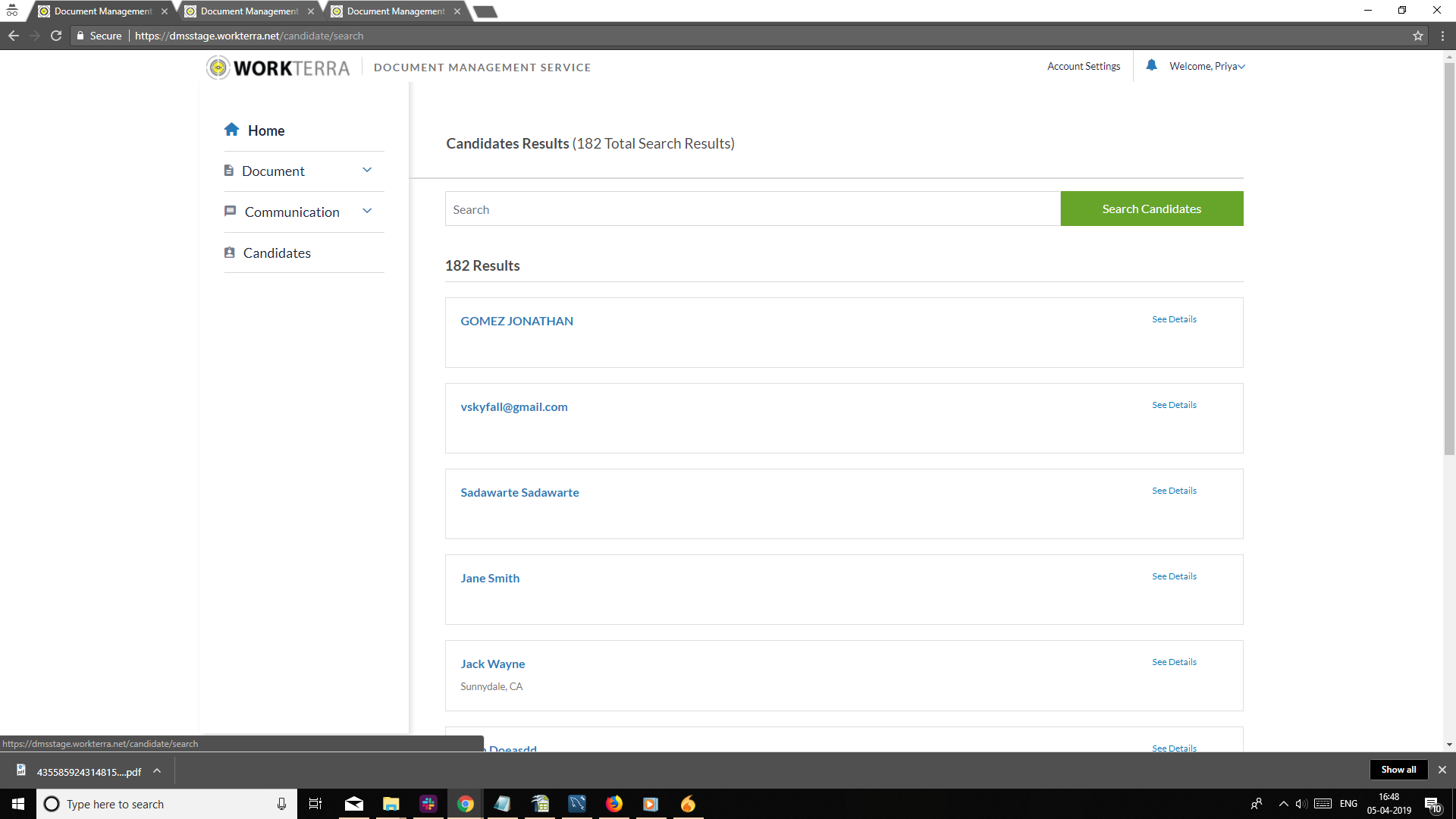Switch to the second Document Management tab
Screen dimensions: 1456x819
pos(249,11)
